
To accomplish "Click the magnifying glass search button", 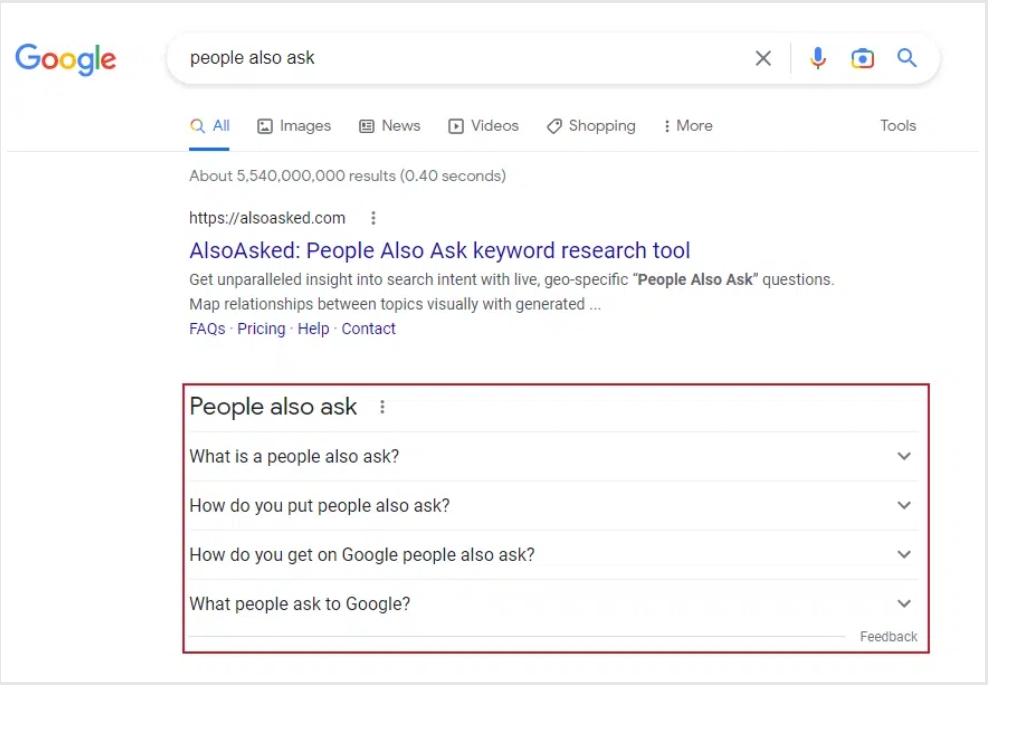I will pos(907,59).
